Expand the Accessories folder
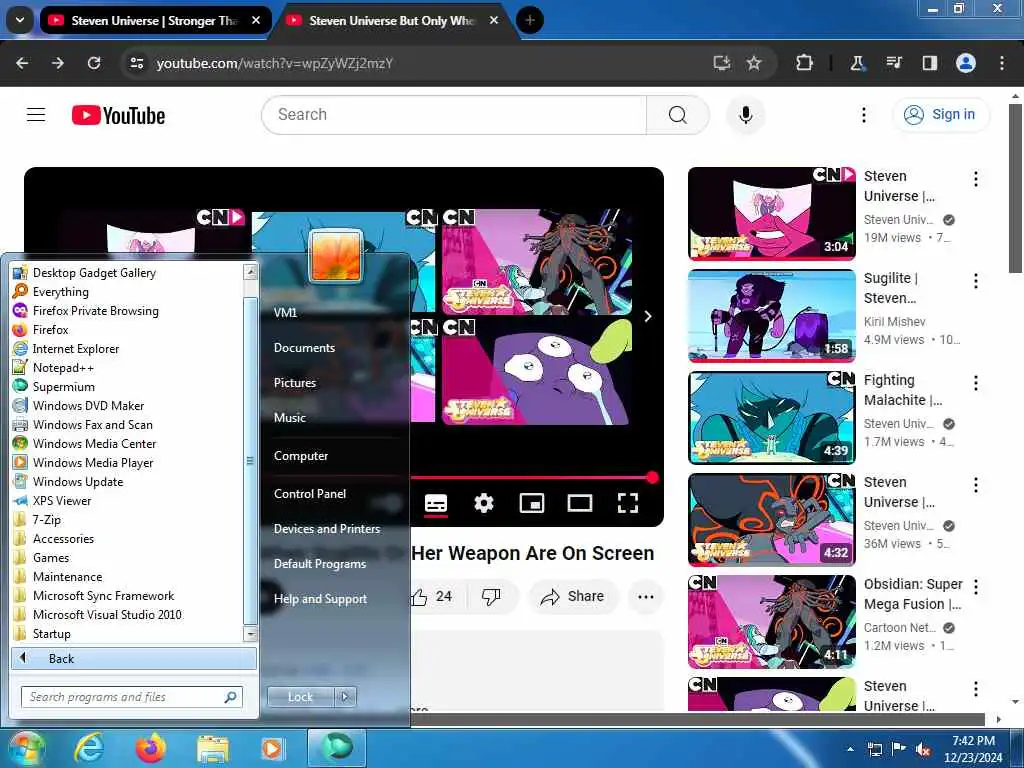Viewport: 1024px width, 768px height. click(63, 539)
